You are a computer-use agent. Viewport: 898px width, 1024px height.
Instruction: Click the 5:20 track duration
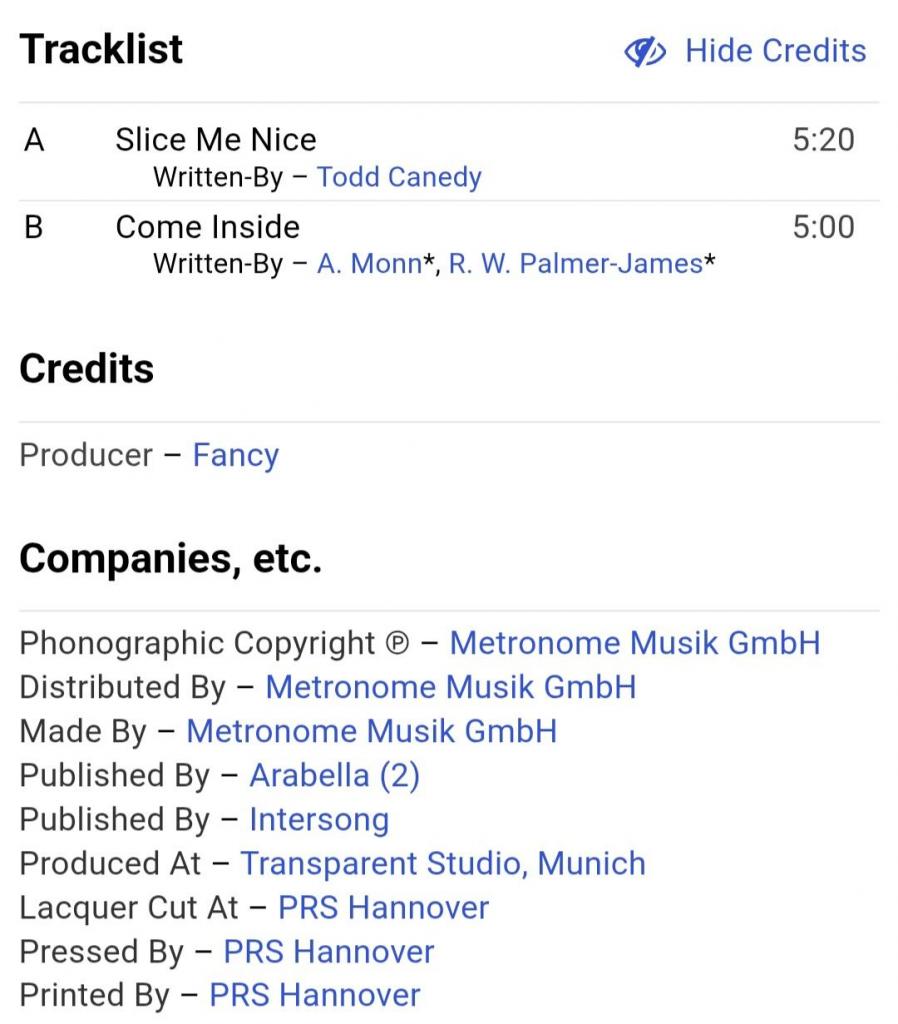823,139
